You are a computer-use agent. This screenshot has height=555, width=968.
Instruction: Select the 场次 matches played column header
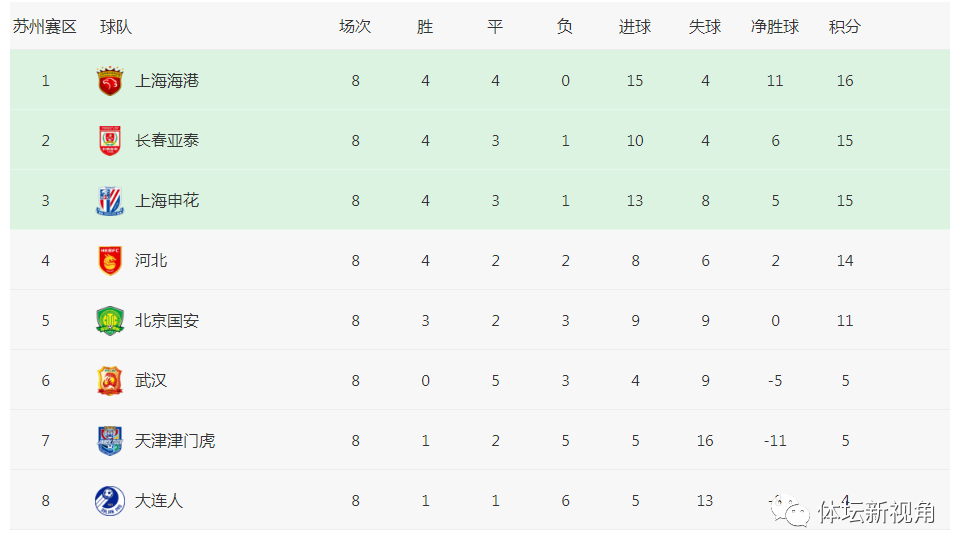pos(355,27)
